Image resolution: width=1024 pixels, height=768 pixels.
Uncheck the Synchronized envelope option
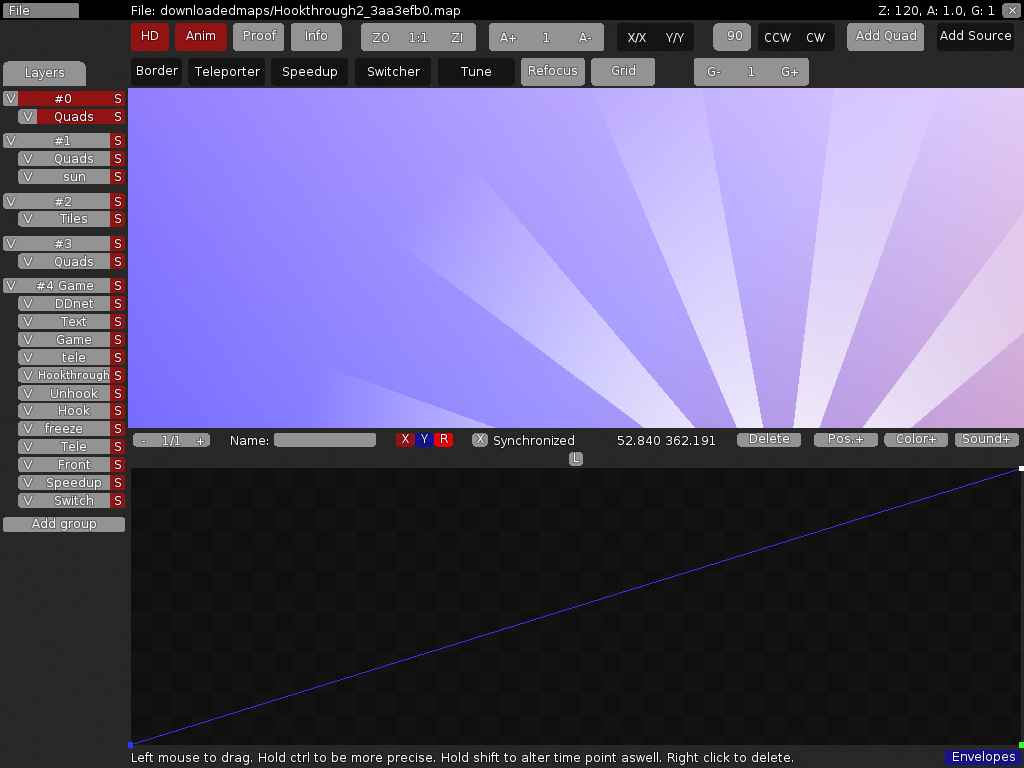[480, 439]
